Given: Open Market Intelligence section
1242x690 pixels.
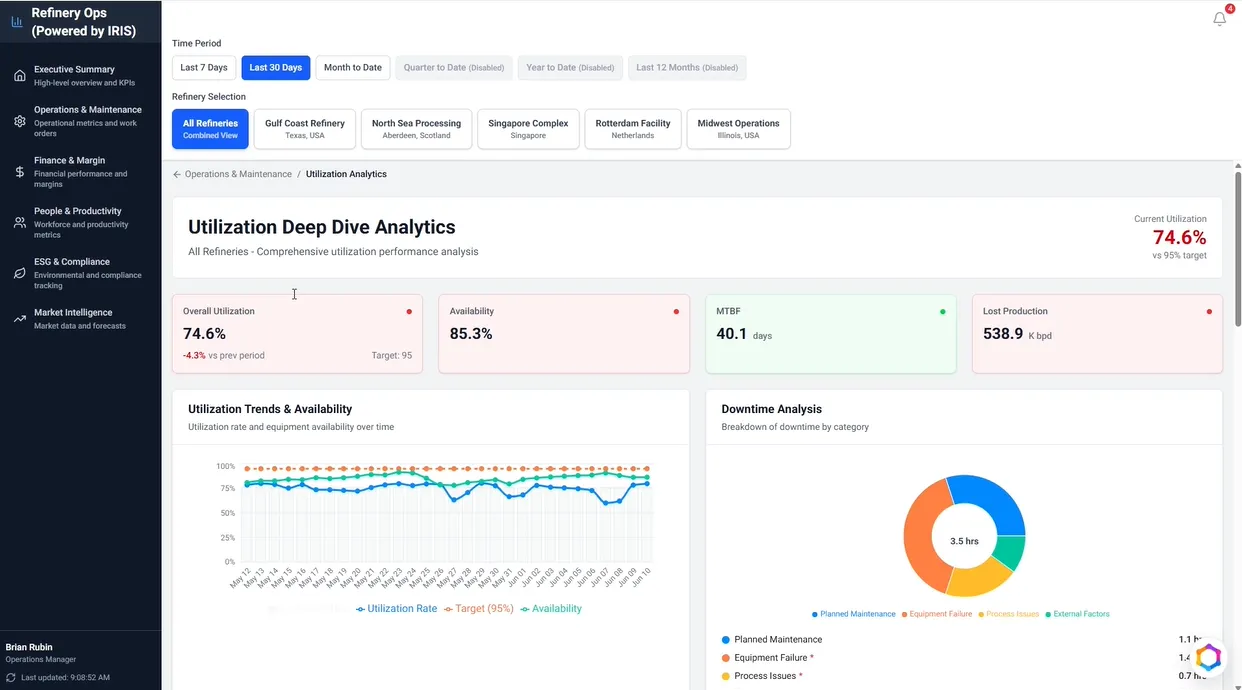Looking at the screenshot, I should coord(80,319).
